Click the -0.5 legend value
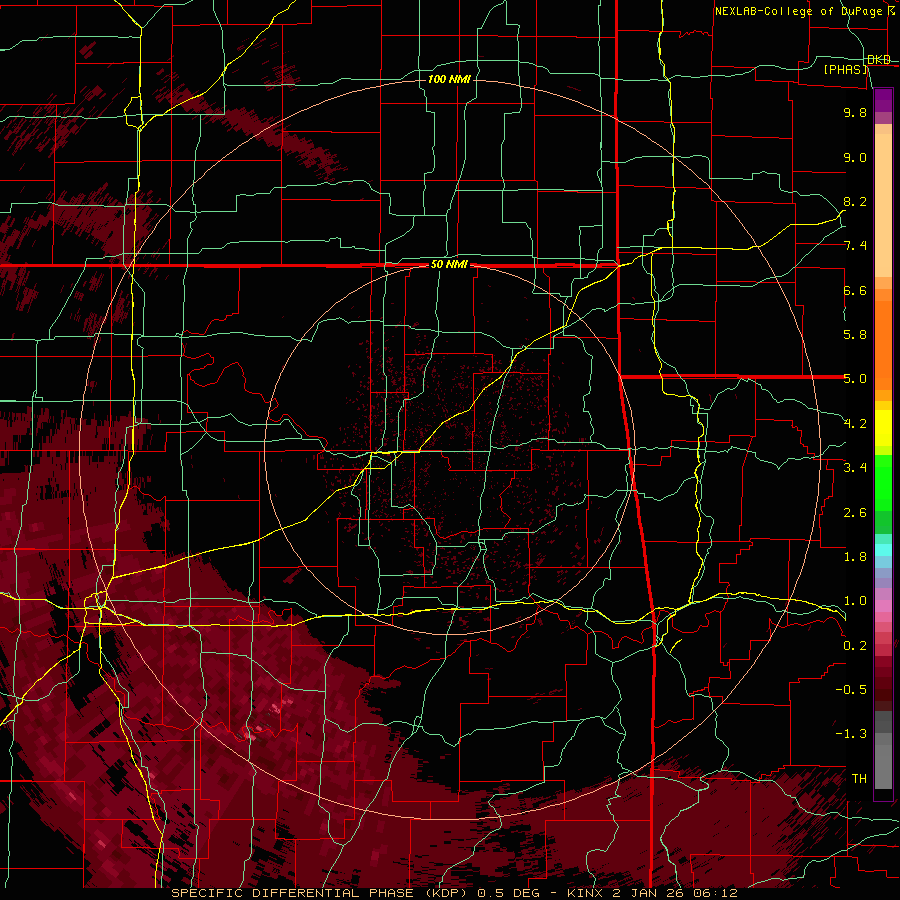The height and width of the screenshot is (900, 900). tap(851, 690)
